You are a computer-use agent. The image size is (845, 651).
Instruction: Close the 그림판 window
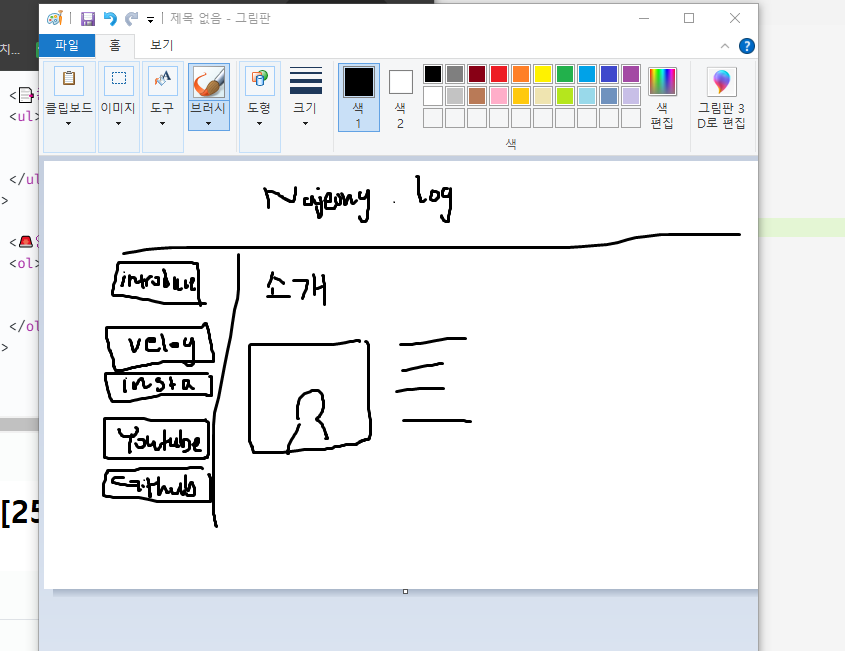[x=735, y=18]
